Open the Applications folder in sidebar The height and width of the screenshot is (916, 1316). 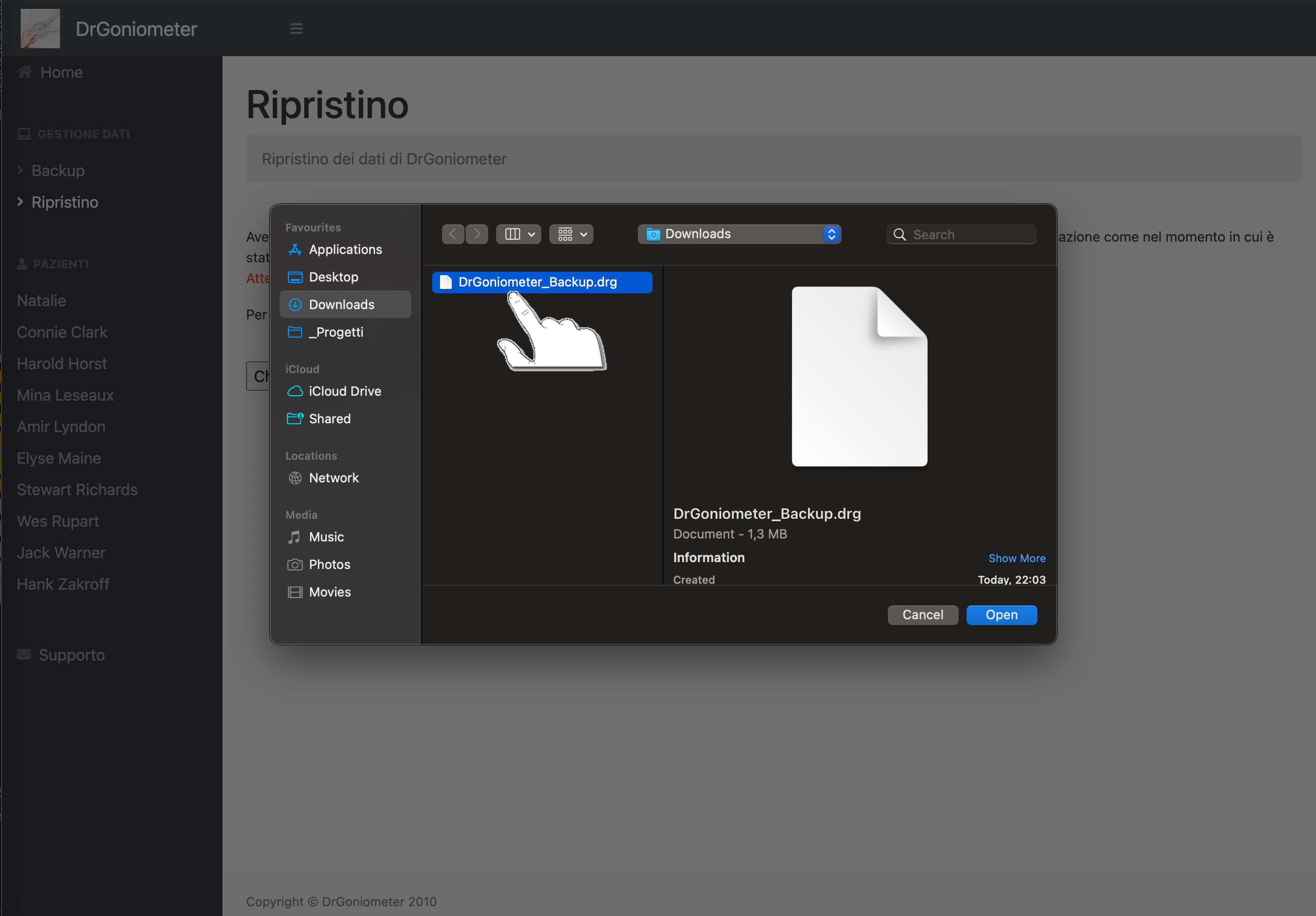(345, 250)
